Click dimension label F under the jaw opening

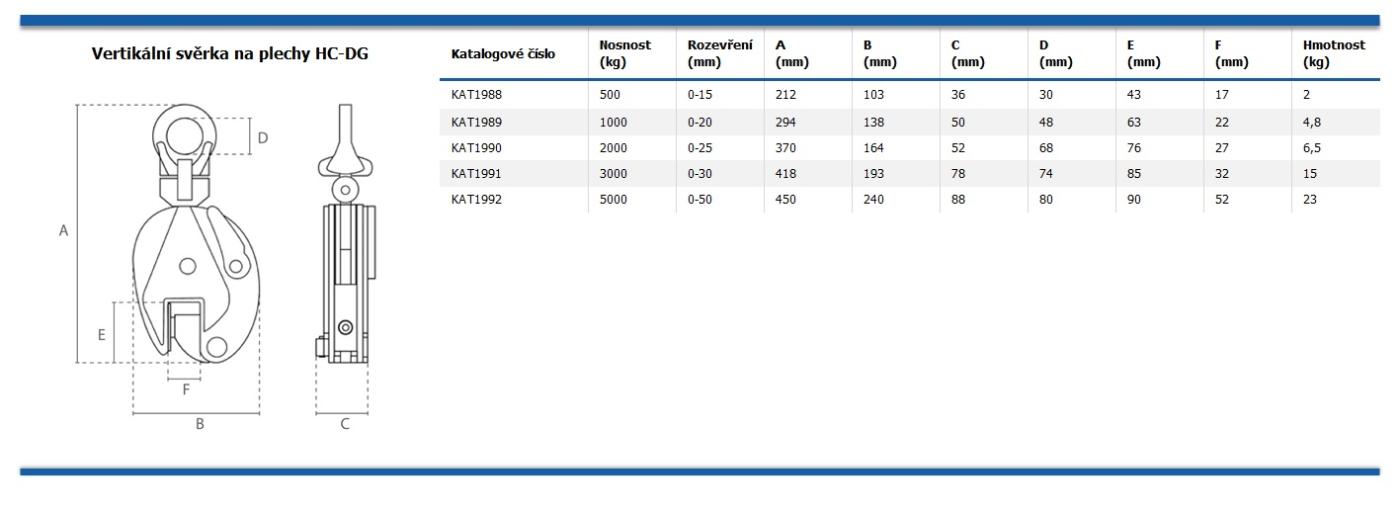pos(185,390)
